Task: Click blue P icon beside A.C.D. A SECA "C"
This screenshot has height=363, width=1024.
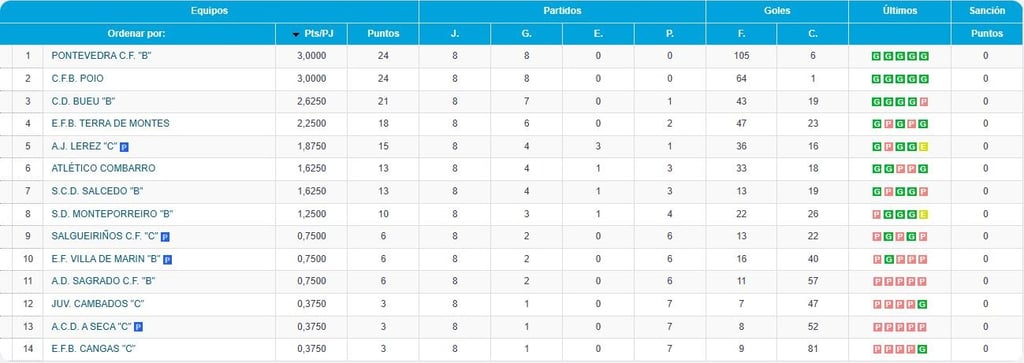Action: pyautogui.click(x=138, y=327)
